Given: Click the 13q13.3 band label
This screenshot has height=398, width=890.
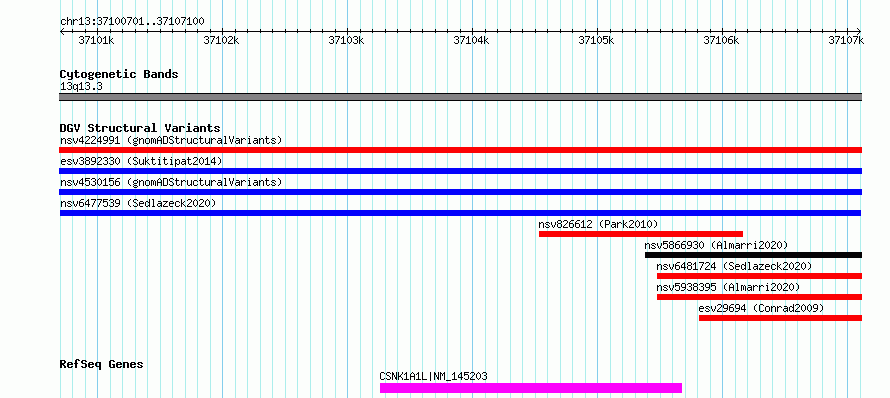Looking at the screenshot, I should click(x=81, y=87).
